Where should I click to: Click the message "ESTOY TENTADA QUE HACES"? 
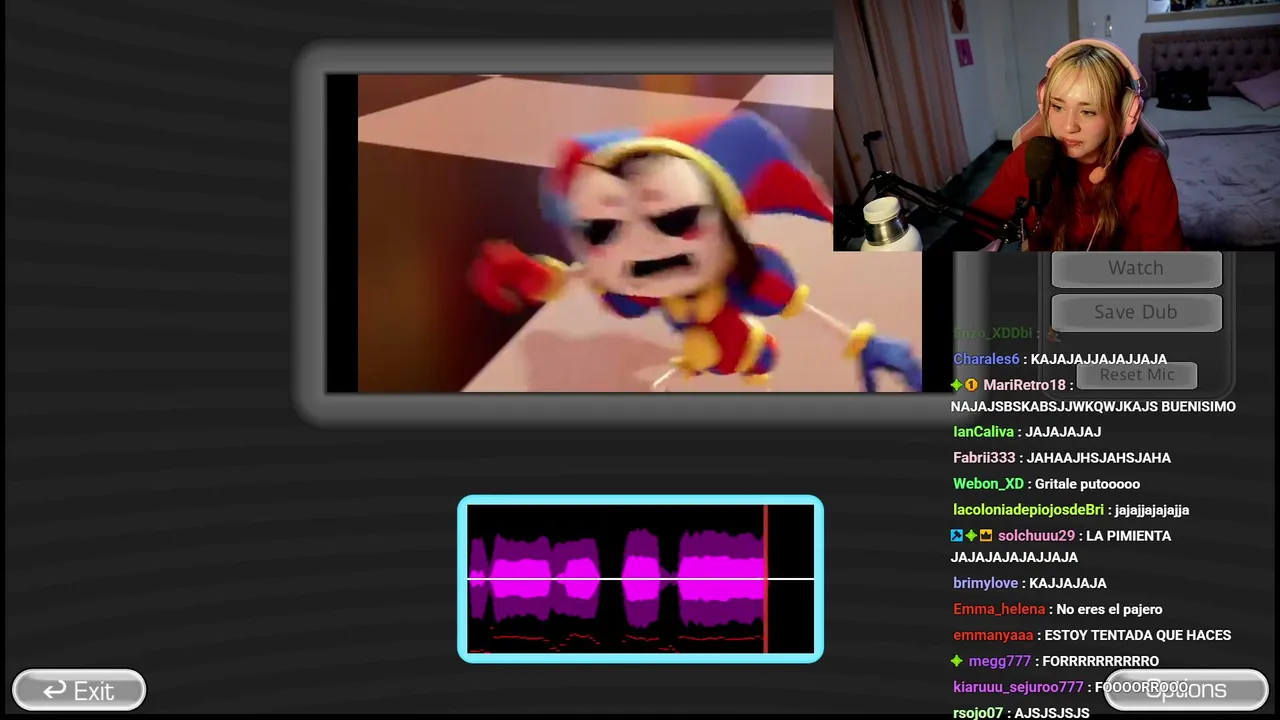pyautogui.click(x=1138, y=635)
